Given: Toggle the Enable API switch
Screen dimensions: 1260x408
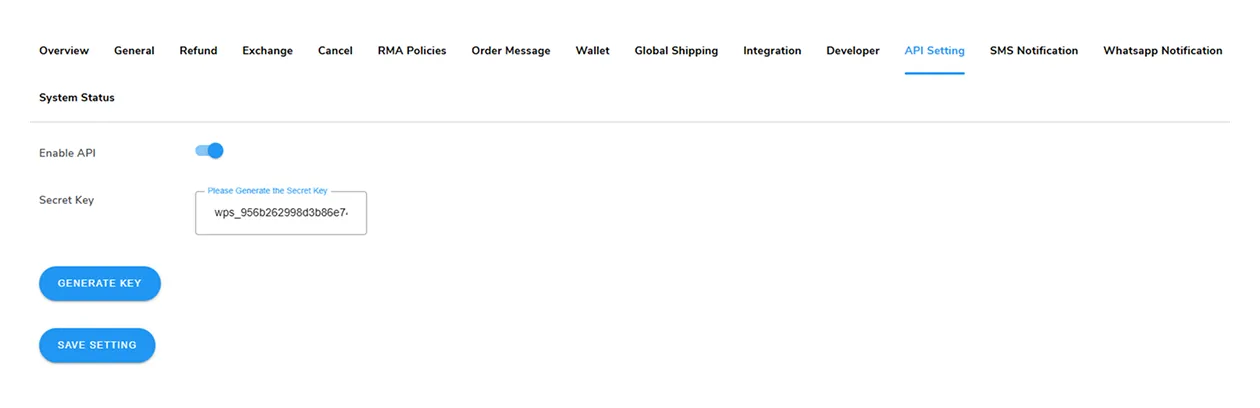Looking at the screenshot, I should (x=209, y=151).
